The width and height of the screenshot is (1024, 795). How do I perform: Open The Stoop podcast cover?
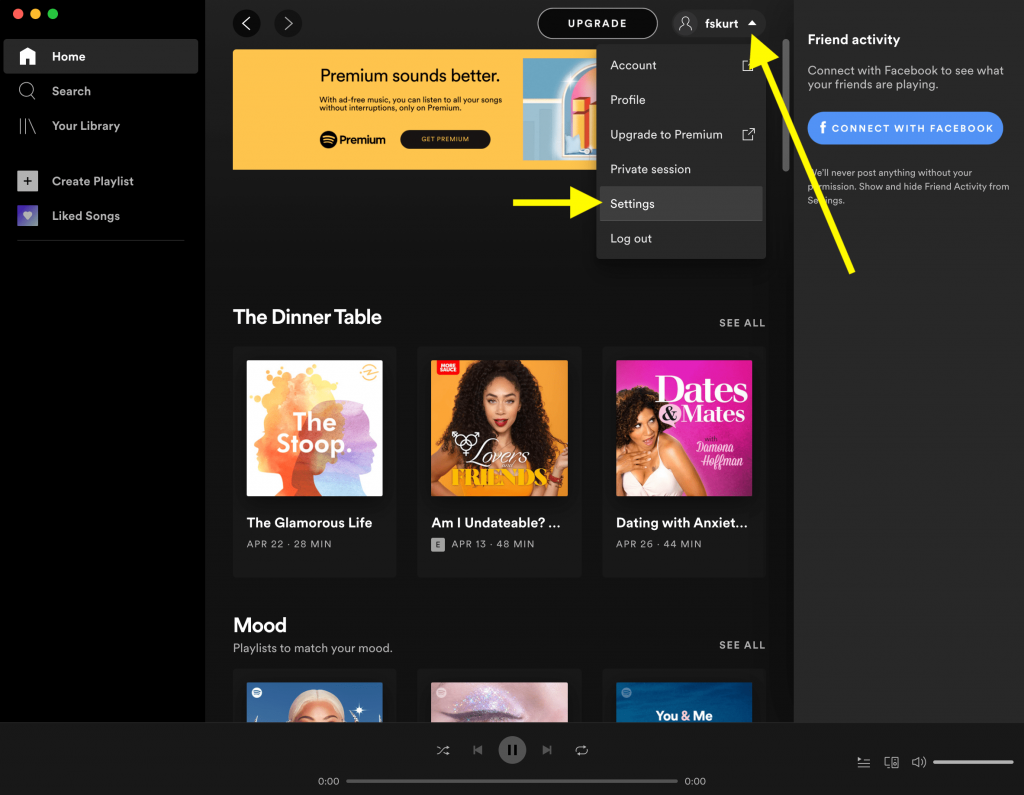point(315,428)
